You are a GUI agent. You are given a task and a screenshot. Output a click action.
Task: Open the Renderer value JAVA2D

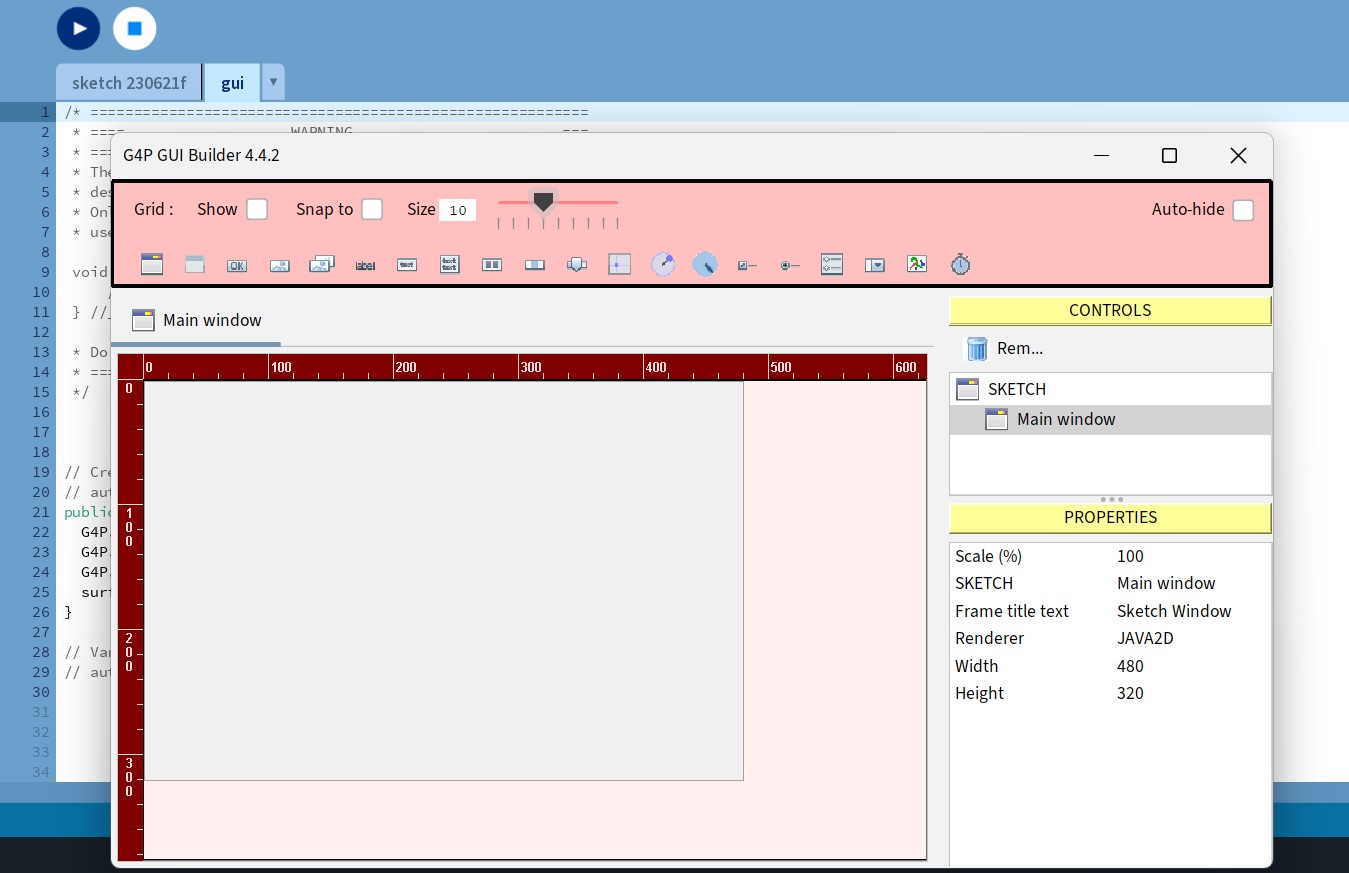1145,638
